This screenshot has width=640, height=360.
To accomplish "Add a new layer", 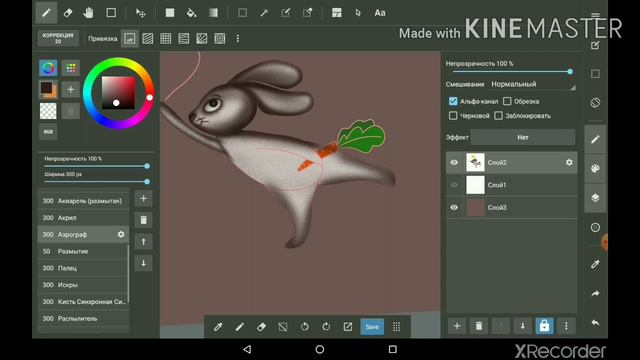I will [457, 326].
